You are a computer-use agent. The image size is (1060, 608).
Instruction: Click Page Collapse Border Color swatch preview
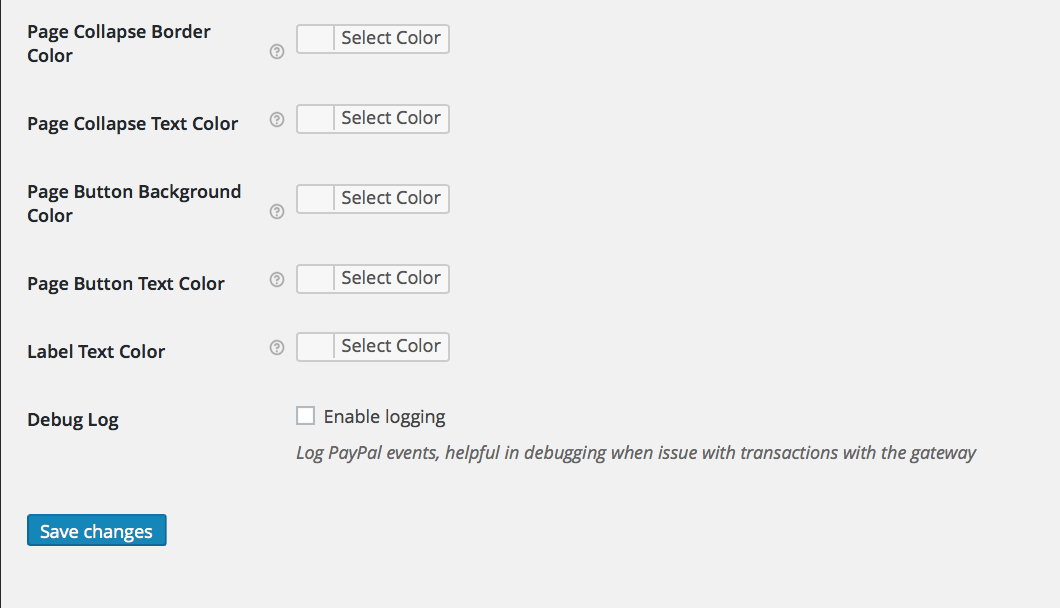tap(315, 38)
